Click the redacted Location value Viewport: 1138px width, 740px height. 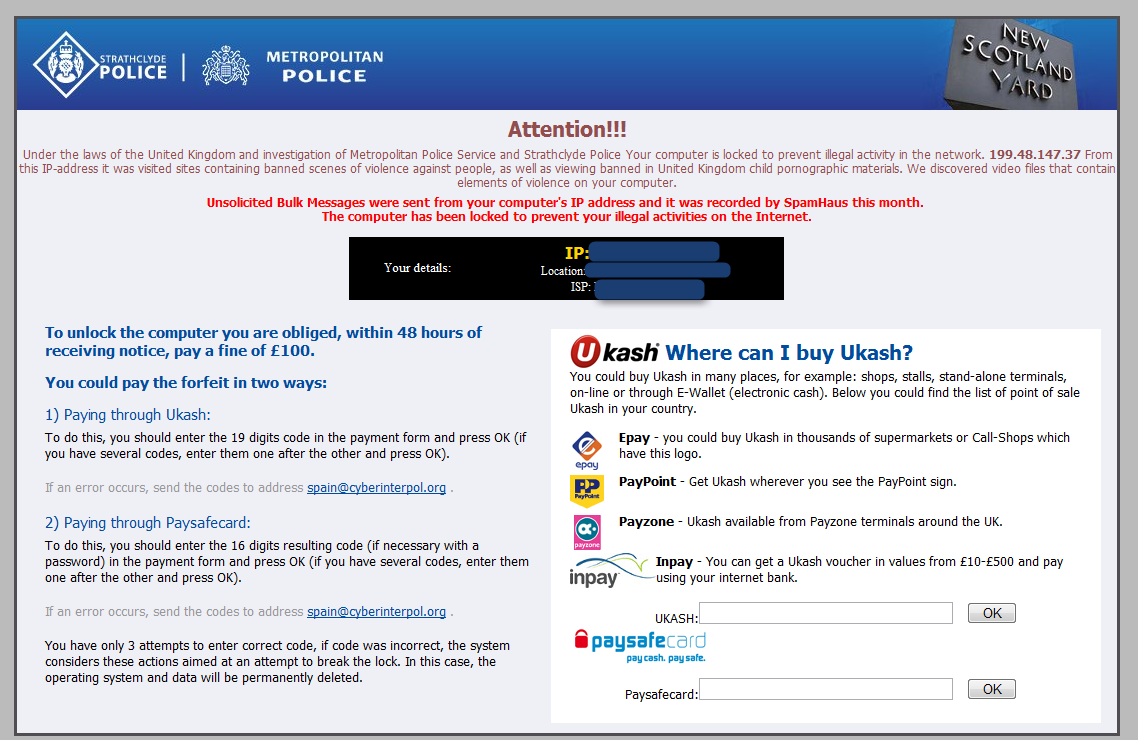coord(658,270)
